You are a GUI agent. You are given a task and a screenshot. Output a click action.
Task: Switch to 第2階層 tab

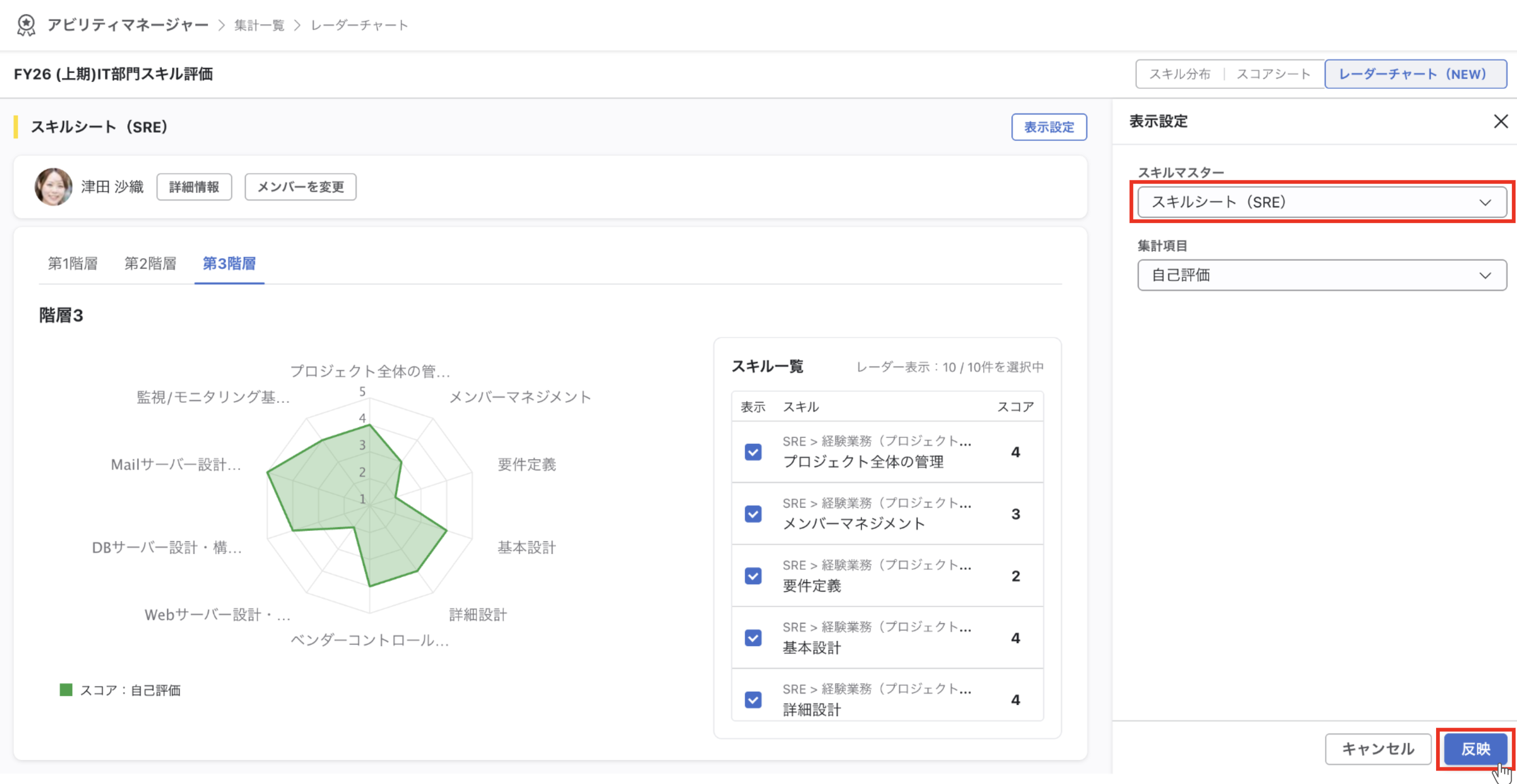pos(150,264)
